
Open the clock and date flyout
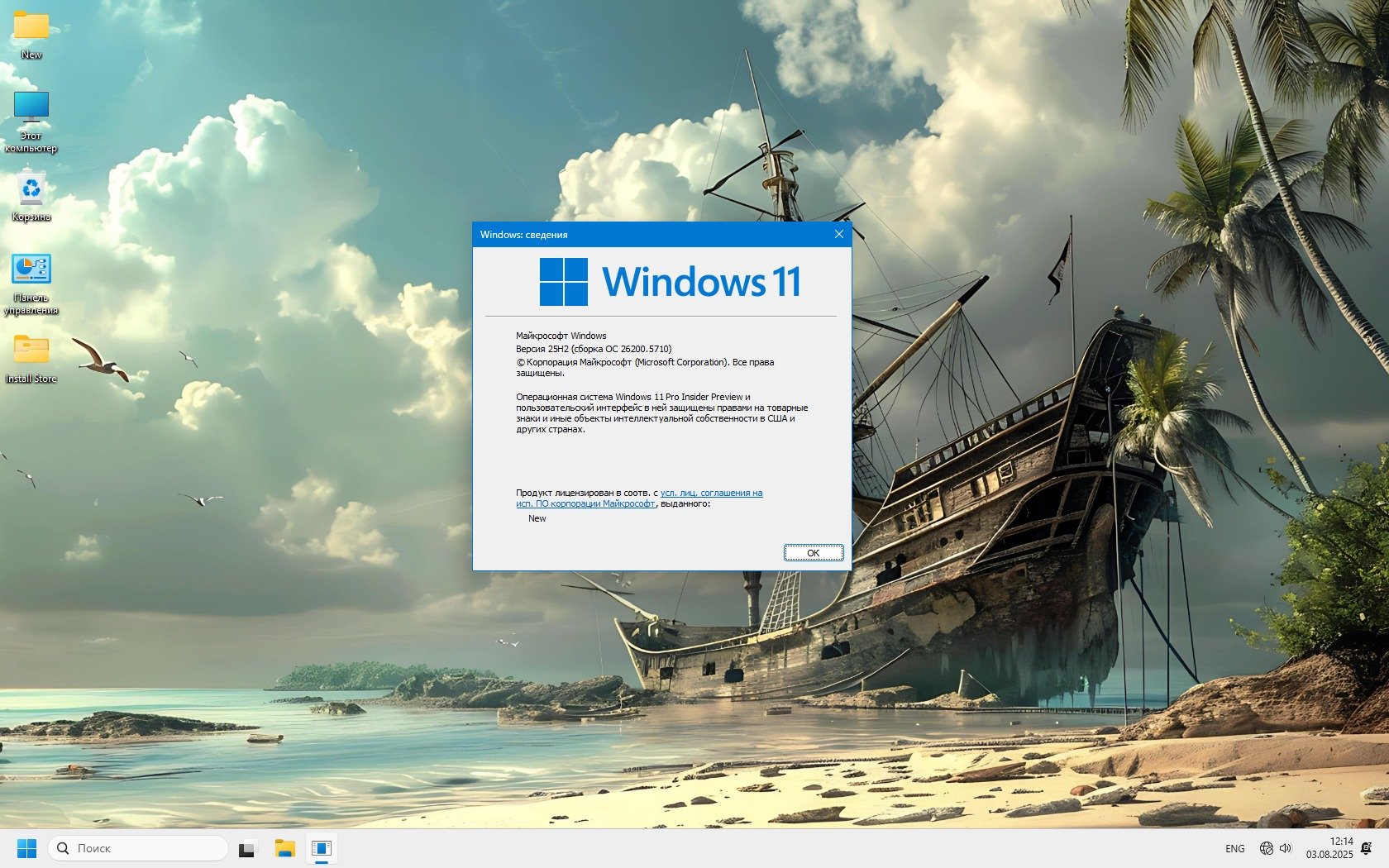tap(1329, 848)
